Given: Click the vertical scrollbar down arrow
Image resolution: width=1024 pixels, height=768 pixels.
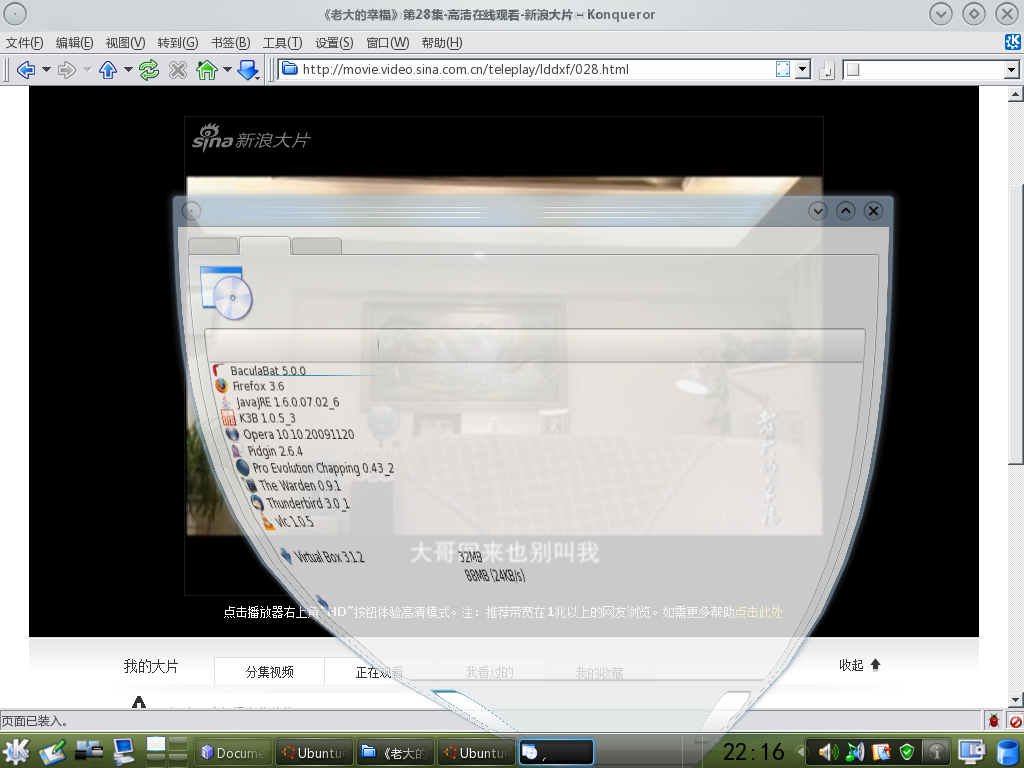Looking at the screenshot, I should point(1016,700).
